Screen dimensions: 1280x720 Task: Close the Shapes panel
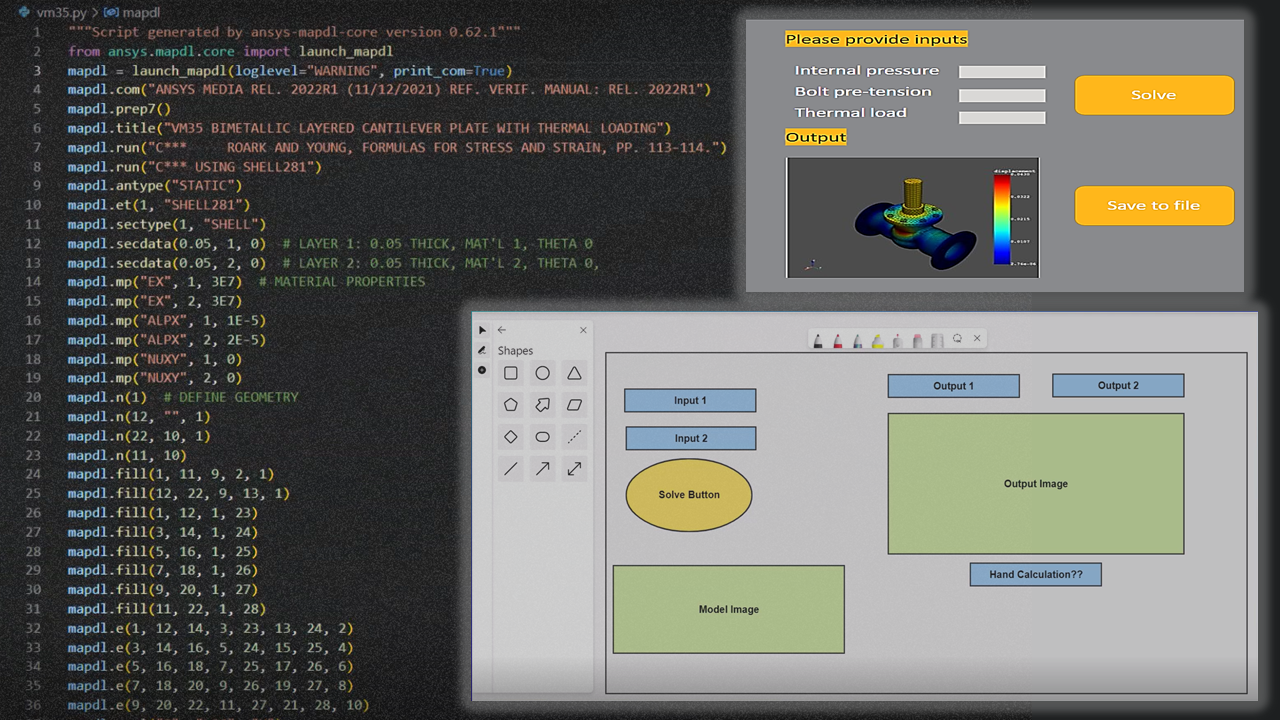tap(583, 330)
